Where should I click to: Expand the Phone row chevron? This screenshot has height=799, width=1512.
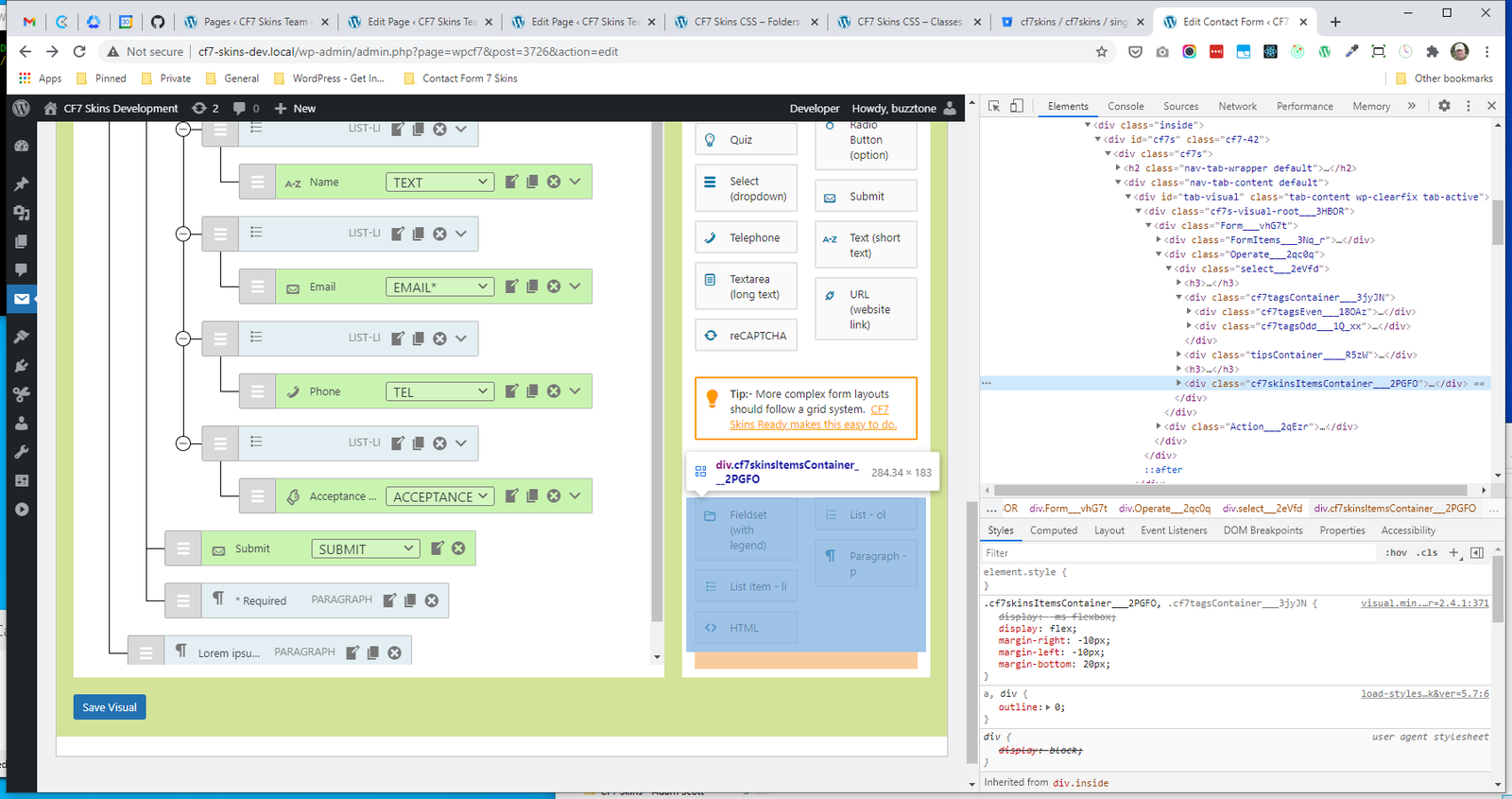point(575,391)
